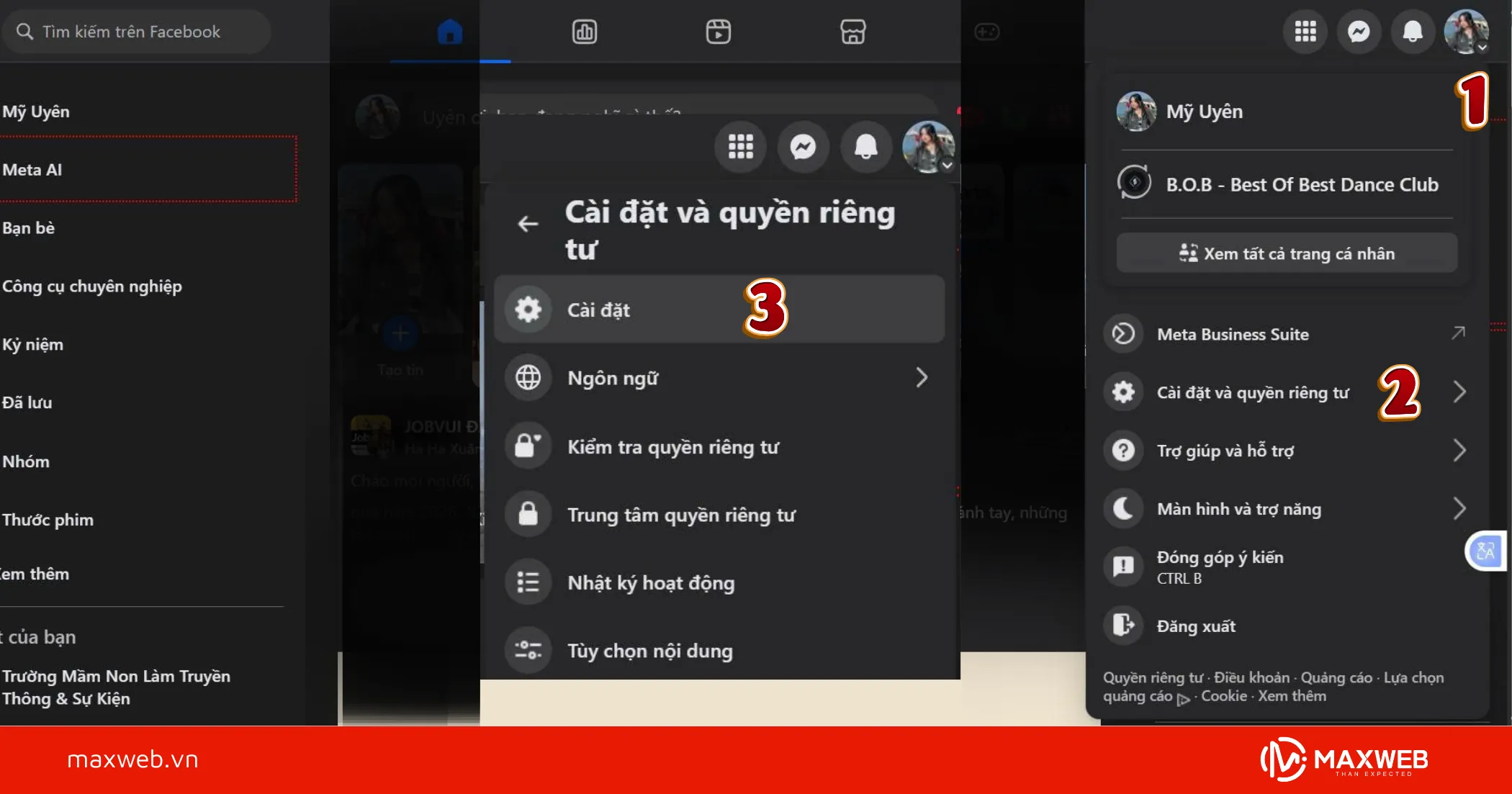1512x794 pixels.
Task: Click the back arrow in the settings panel
Action: (x=528, y=224)
